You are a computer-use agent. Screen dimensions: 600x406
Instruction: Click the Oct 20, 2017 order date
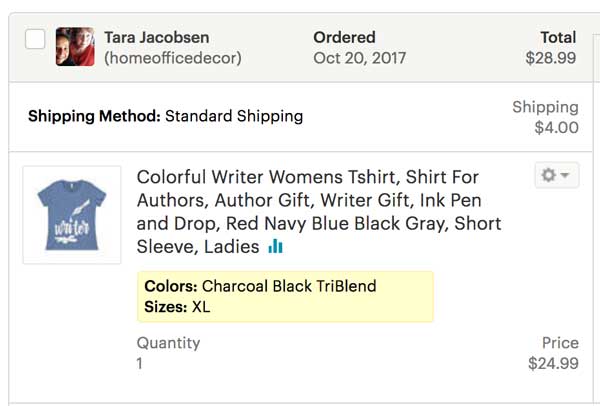pyautogui.click(x=359, y=58)
